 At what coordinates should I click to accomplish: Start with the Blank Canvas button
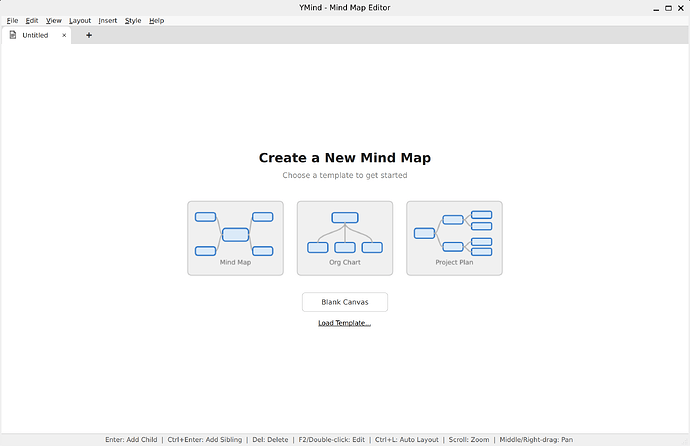(x=345, y=302)
